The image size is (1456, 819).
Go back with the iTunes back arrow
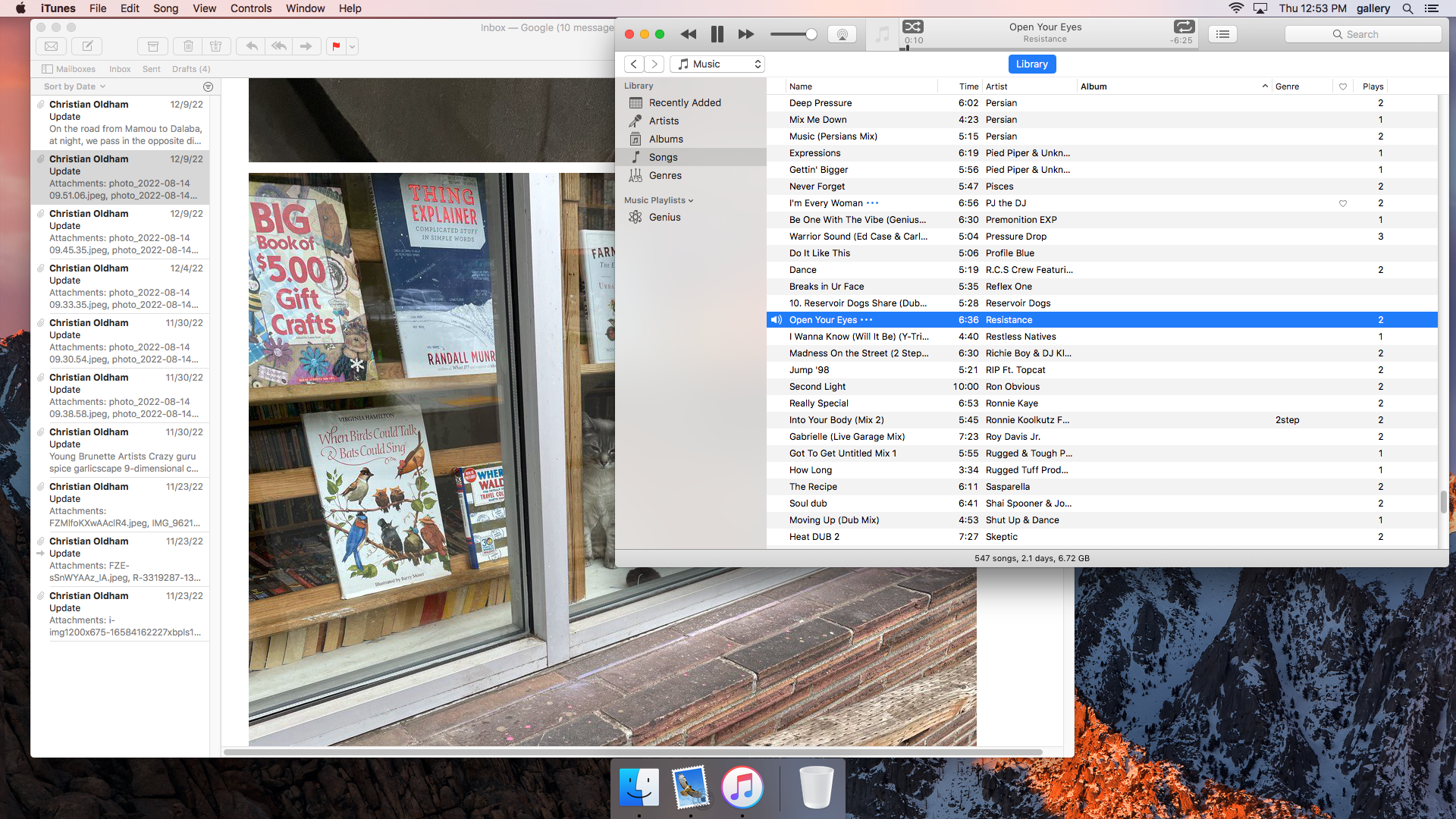click(x=634, y=64)
